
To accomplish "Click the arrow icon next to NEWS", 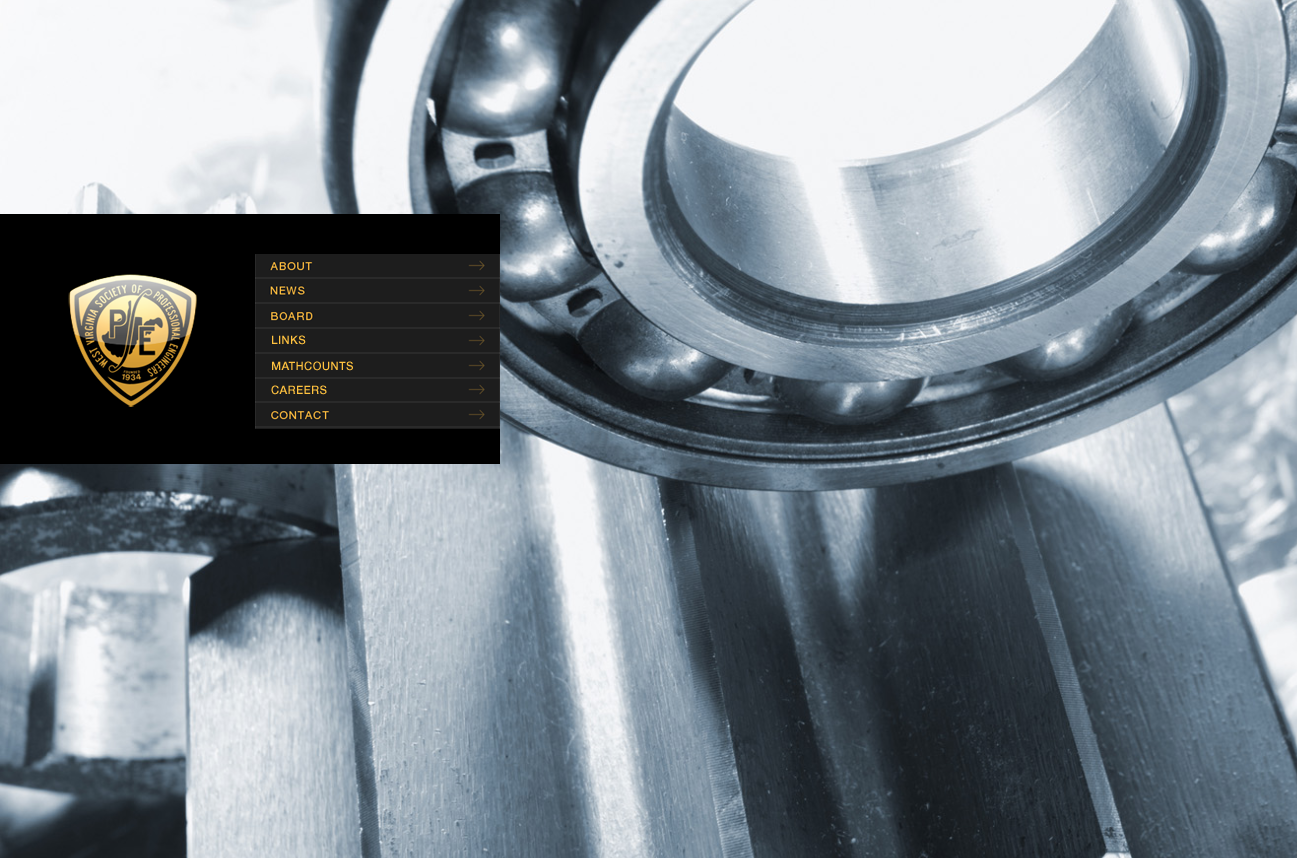I will click(x=476, y=291).
